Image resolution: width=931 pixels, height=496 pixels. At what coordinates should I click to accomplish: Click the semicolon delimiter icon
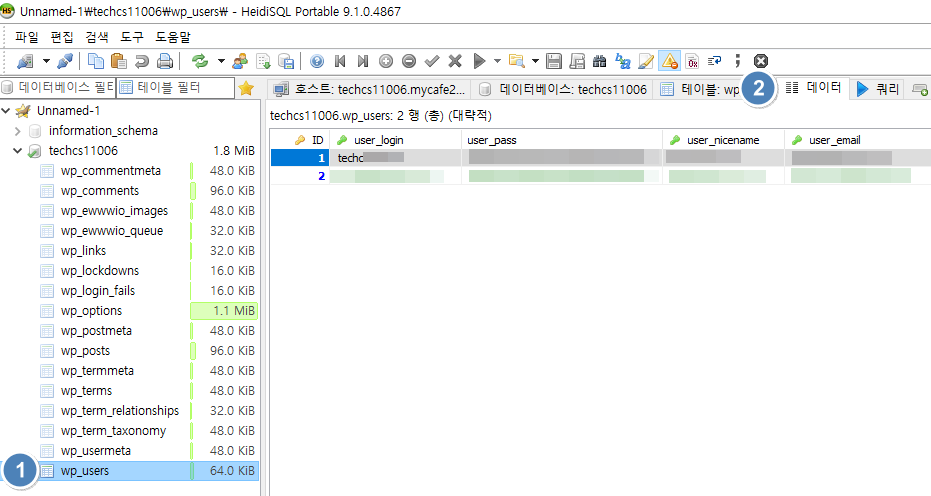[738, 61]
